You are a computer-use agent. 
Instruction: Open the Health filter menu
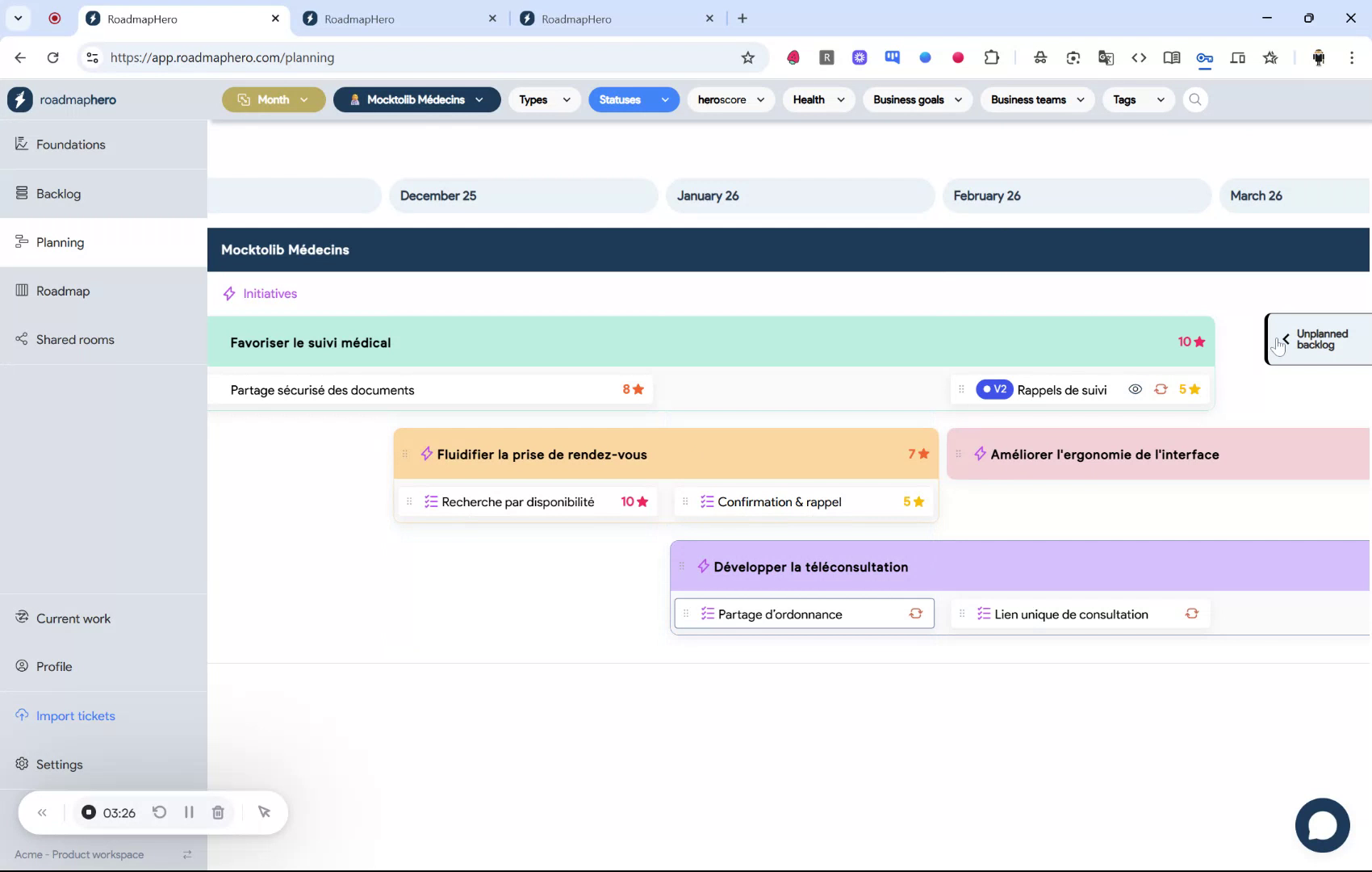[x=818, y=99]
